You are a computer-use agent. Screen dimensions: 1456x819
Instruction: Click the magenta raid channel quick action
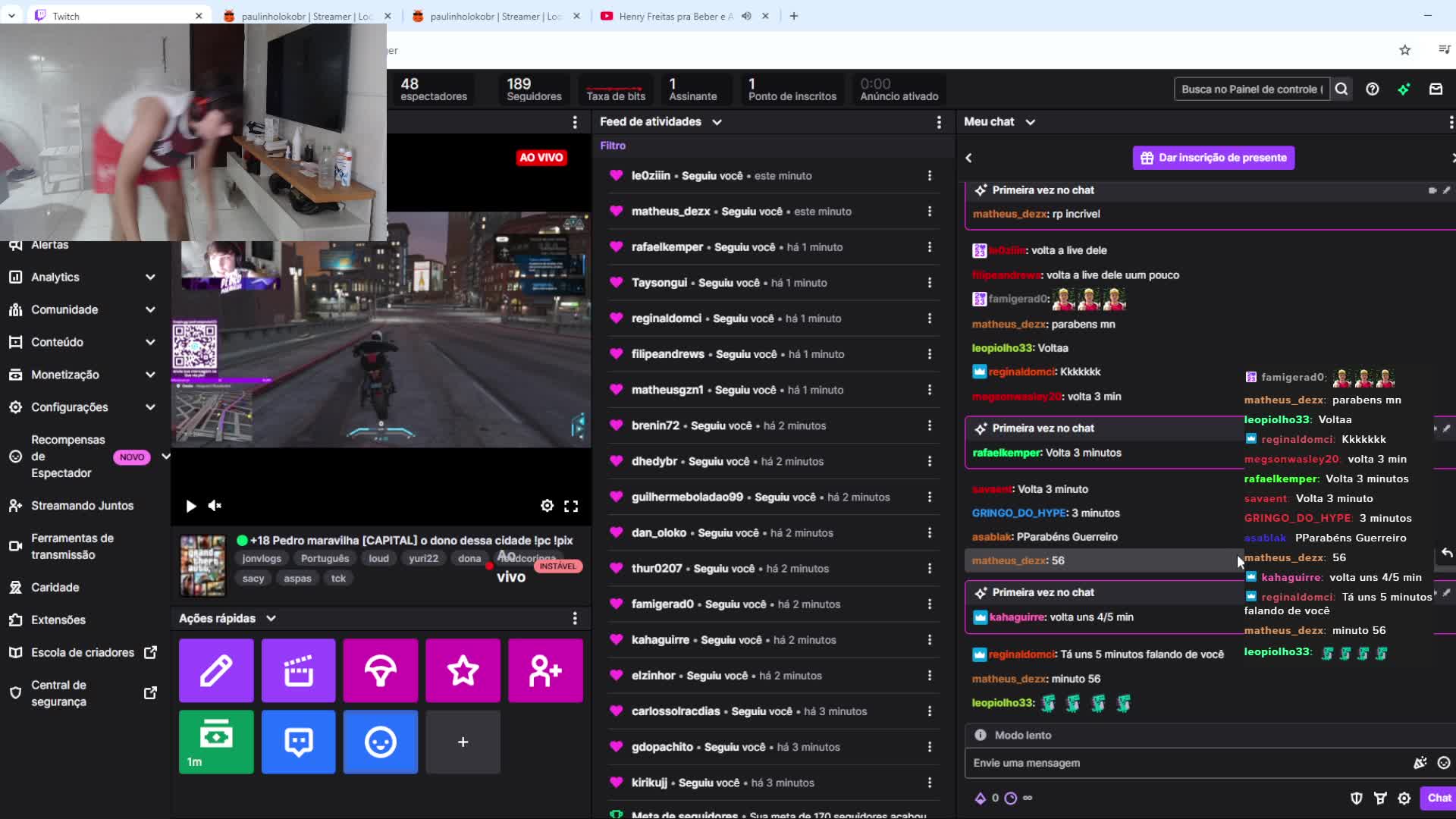tap(381, 670)
